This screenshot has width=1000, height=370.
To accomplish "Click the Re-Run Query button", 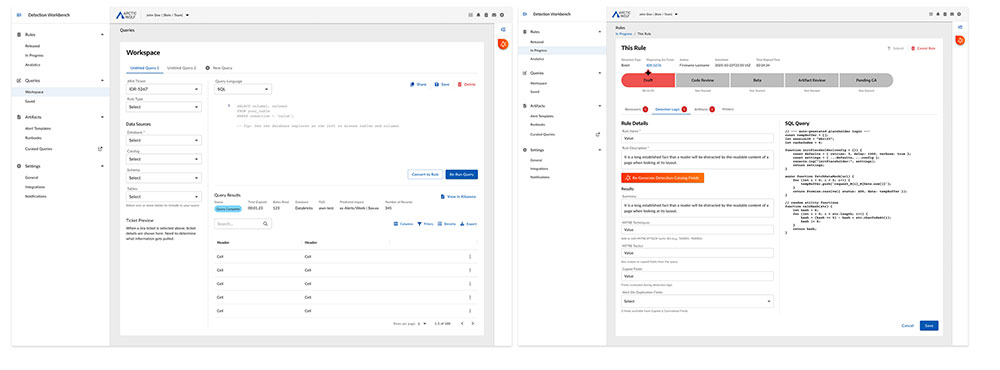I will [462, 174].
